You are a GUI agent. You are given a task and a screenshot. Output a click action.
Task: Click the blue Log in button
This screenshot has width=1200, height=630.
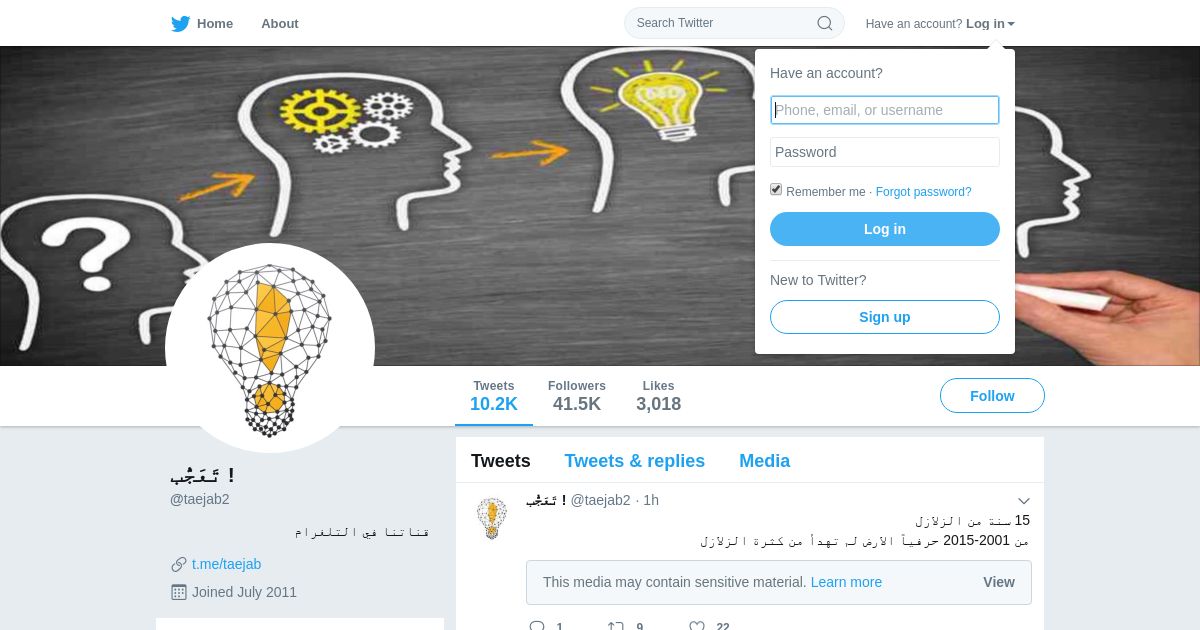885,229
